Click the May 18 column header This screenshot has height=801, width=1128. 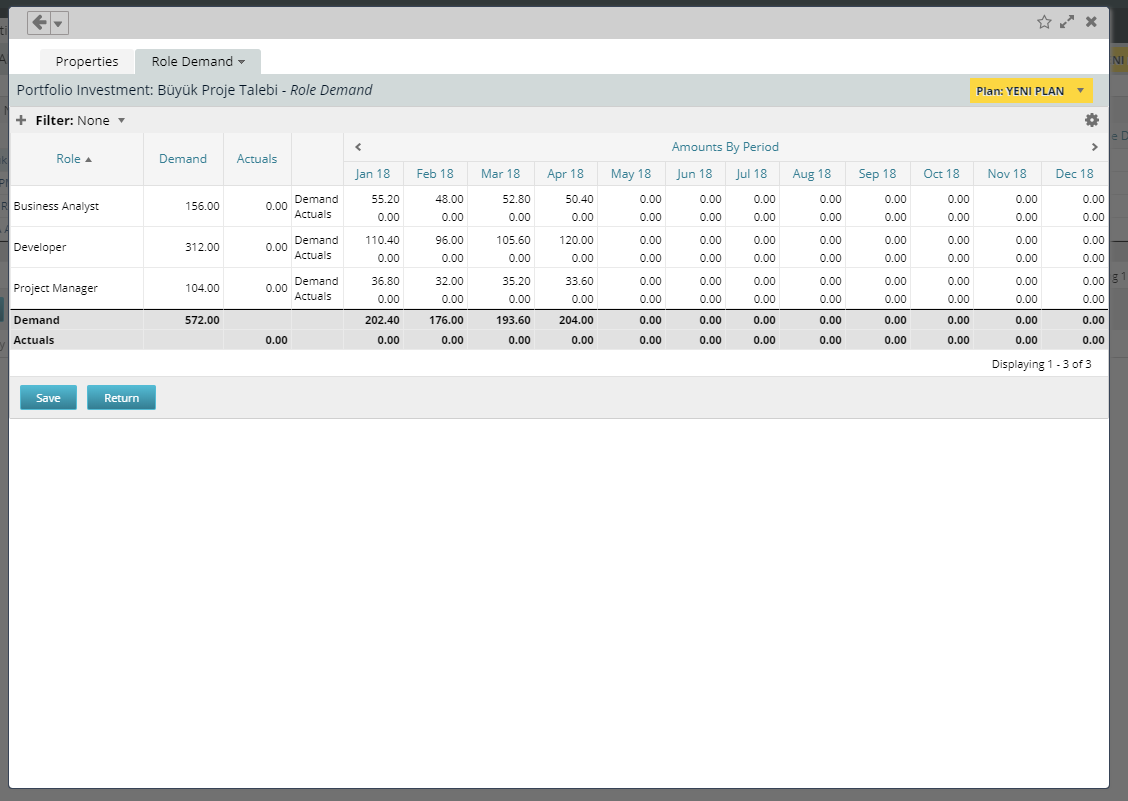[x=631, y=173]
